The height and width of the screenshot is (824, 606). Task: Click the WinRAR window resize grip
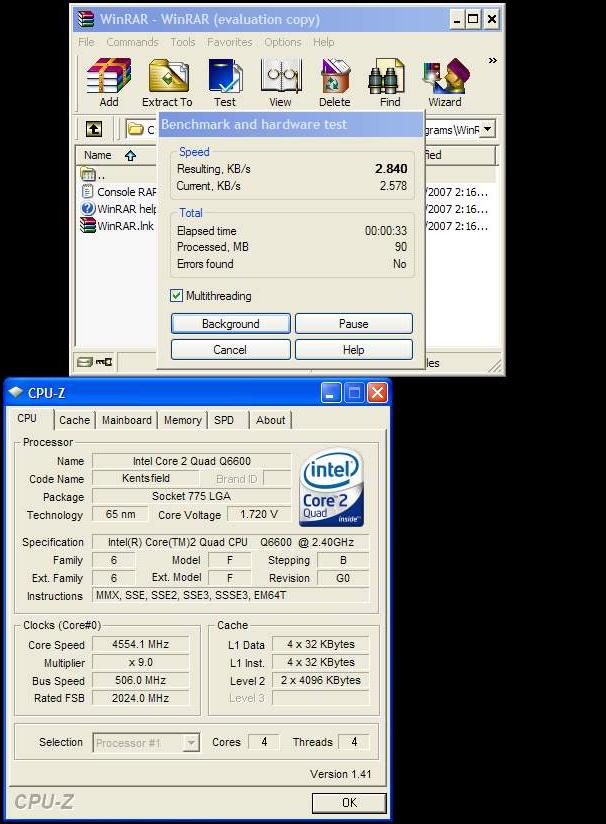click(x=496, y=366)
